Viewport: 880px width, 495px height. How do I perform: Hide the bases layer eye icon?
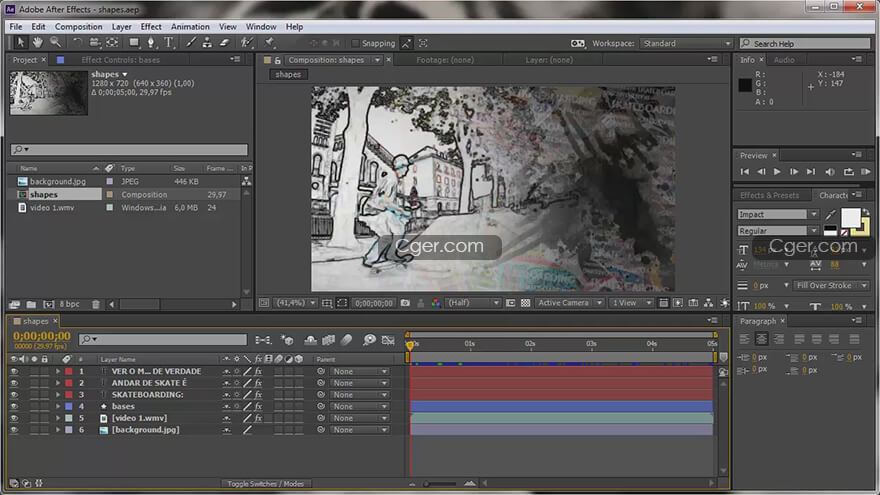click(x=14, y=406)
